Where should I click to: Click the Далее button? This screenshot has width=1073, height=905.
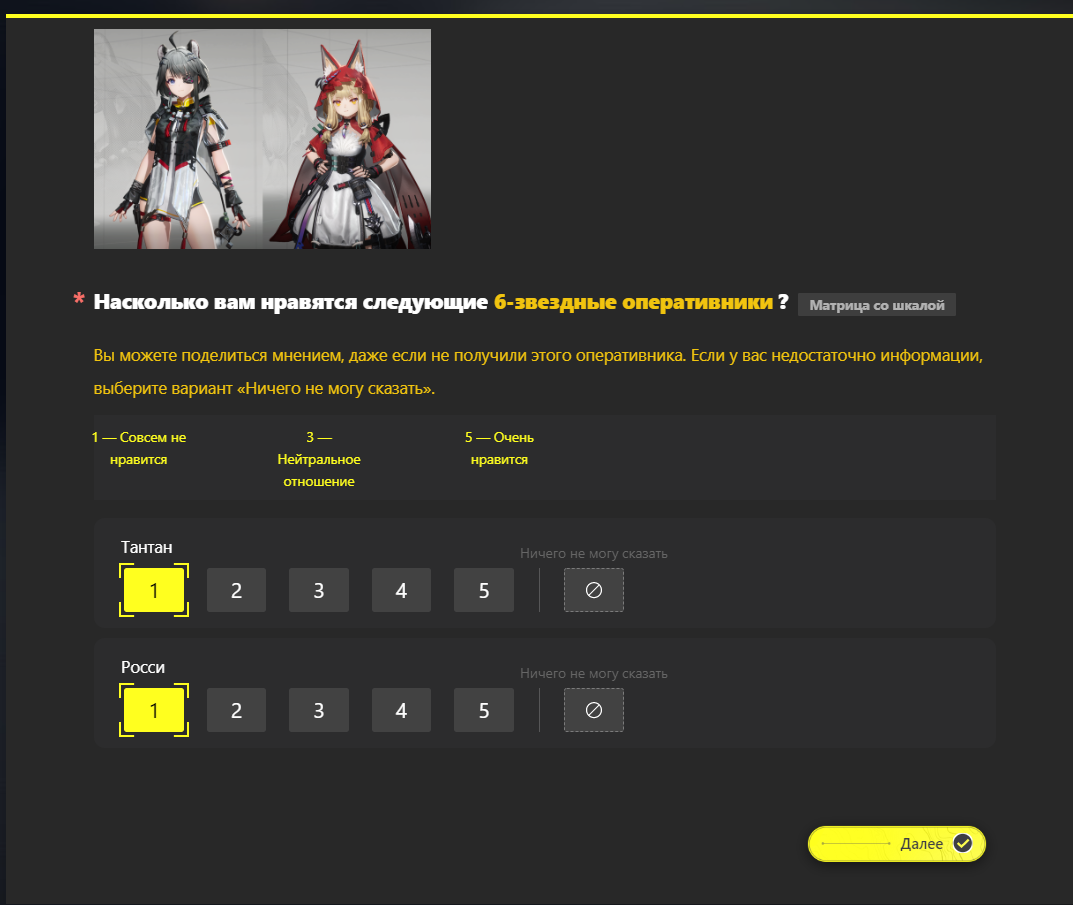coord(896,843)
